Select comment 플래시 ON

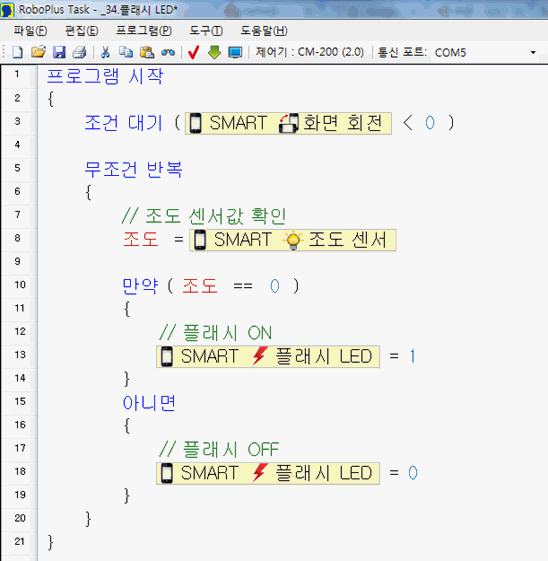[x=215, y=333]
